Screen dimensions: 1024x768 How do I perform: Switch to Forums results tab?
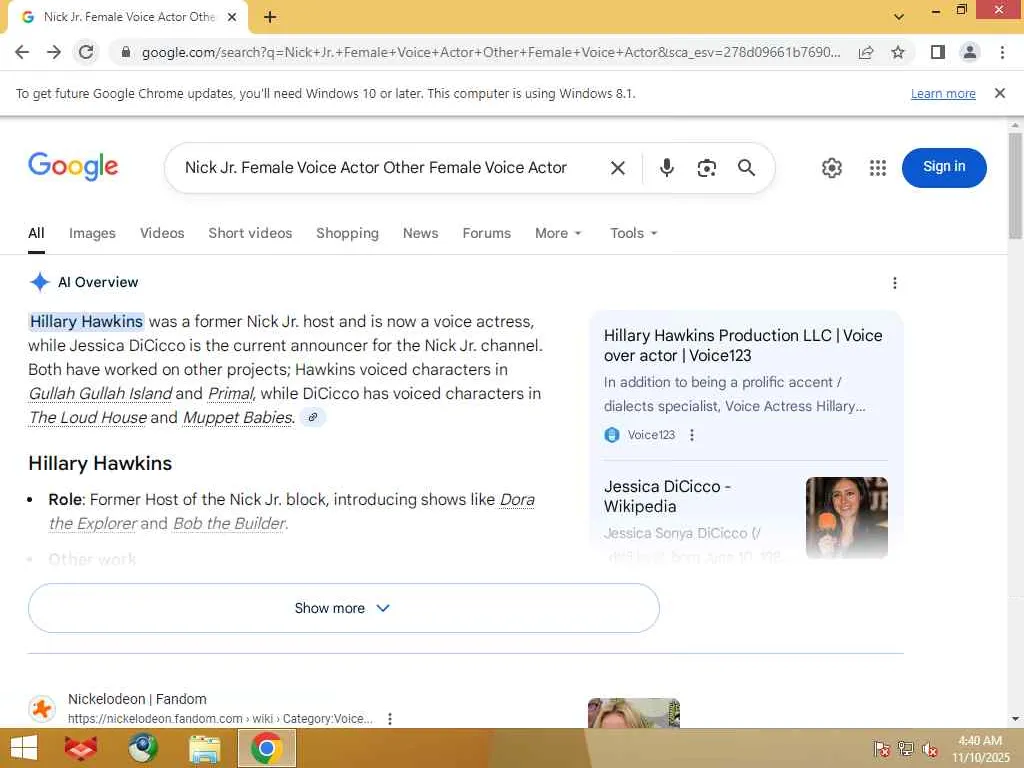pos(487,233)
